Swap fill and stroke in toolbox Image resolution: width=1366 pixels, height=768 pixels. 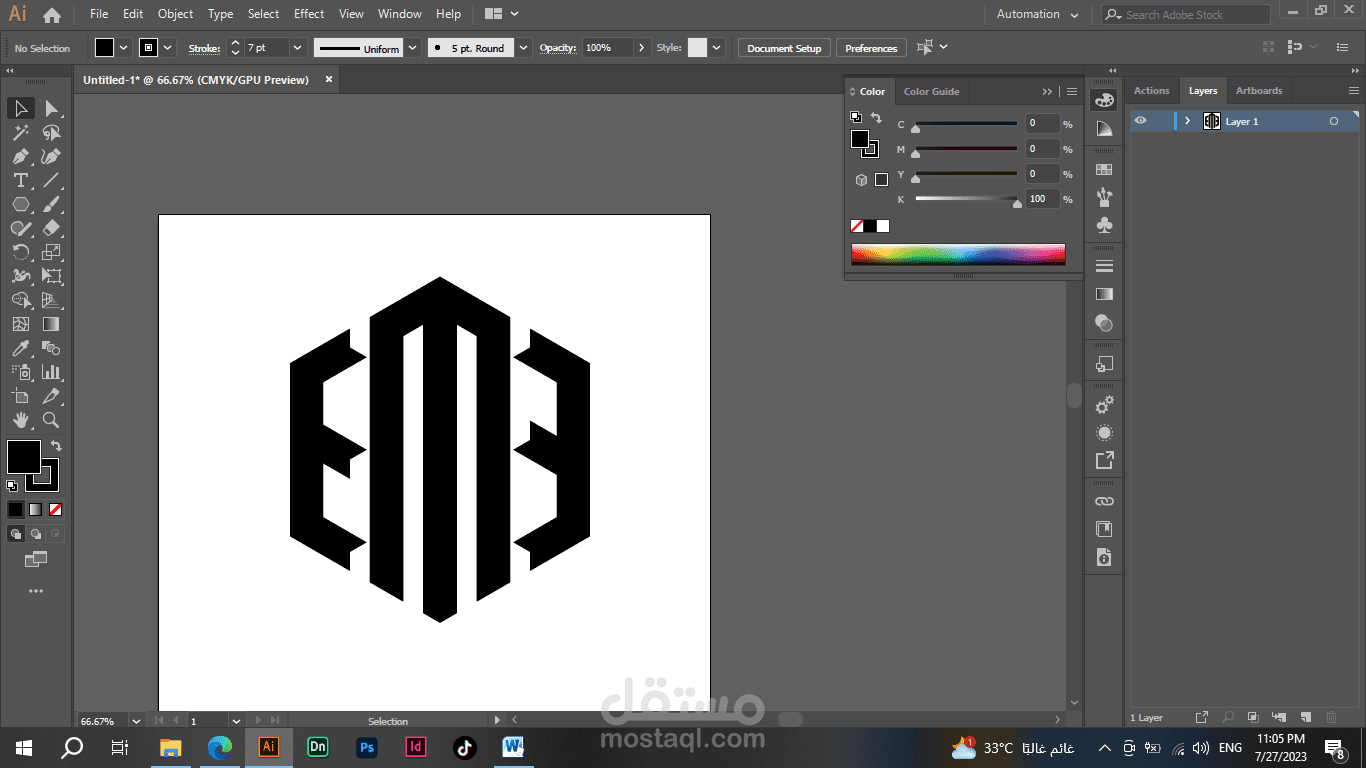(56, 446)
